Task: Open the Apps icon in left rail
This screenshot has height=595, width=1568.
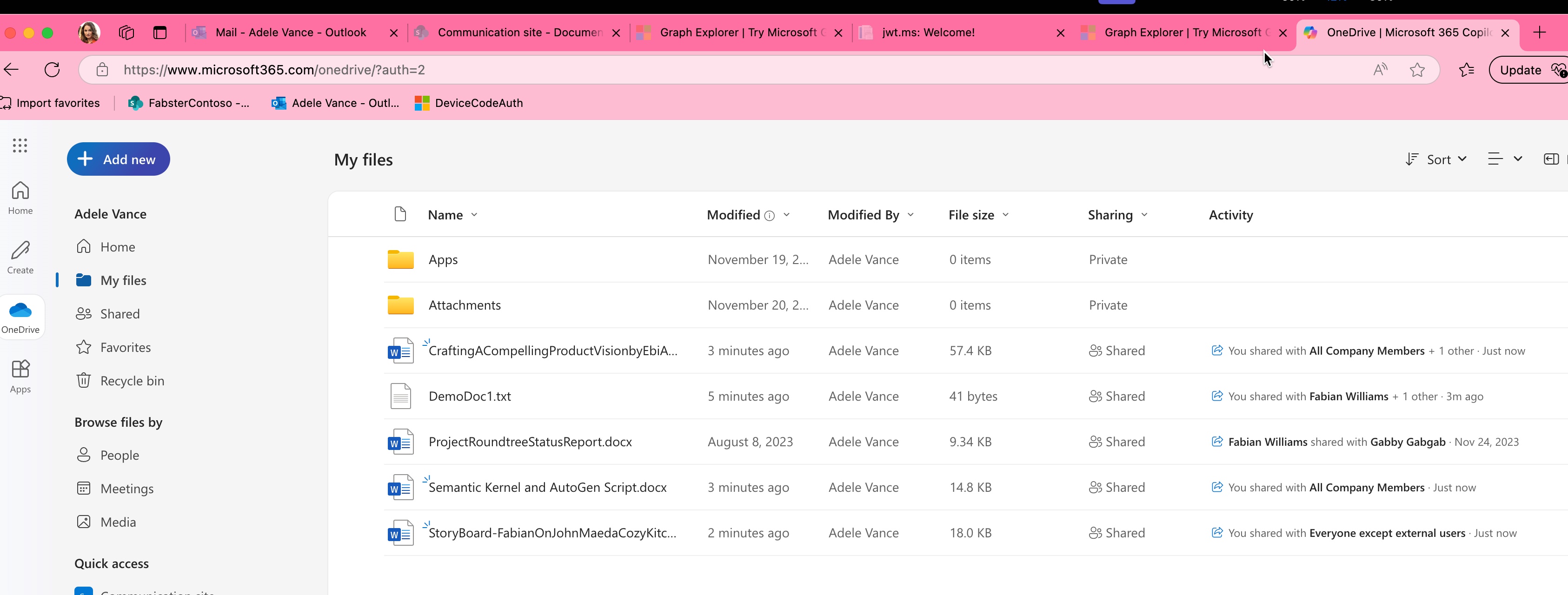Action: coord(20,376)
